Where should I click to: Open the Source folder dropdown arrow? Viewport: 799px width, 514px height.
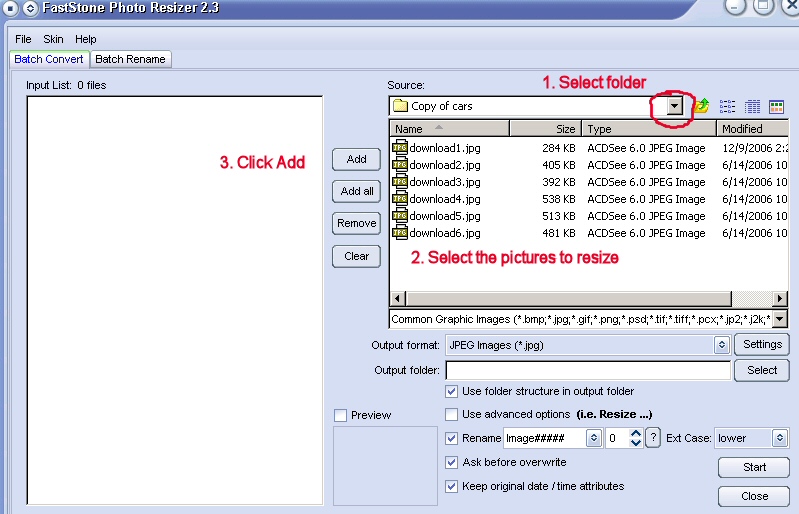[675, 106]
